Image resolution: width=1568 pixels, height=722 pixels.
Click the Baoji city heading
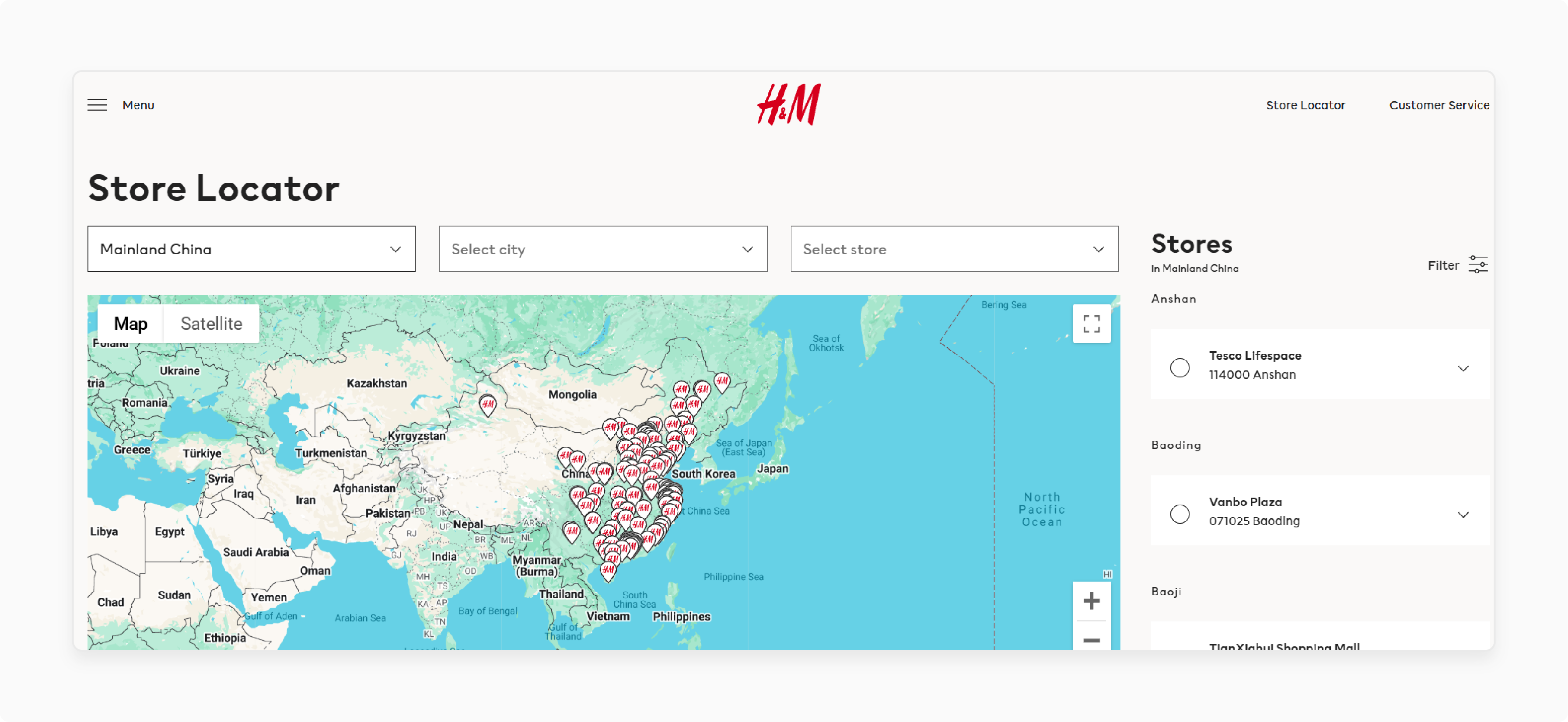click(1166, 591)
